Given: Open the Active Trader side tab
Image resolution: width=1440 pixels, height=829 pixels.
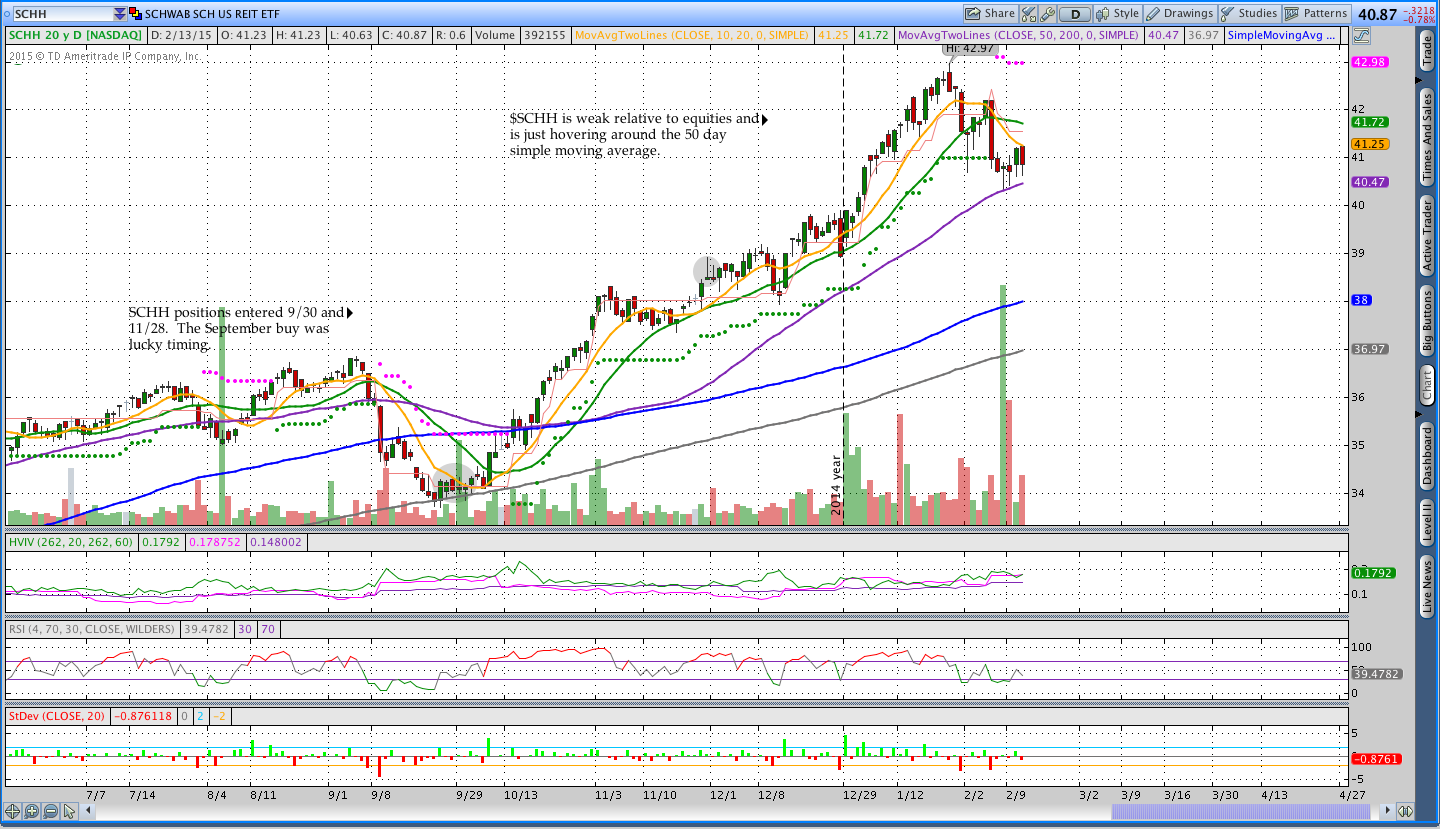Looking at the screenshot, I should (1427, 236).
